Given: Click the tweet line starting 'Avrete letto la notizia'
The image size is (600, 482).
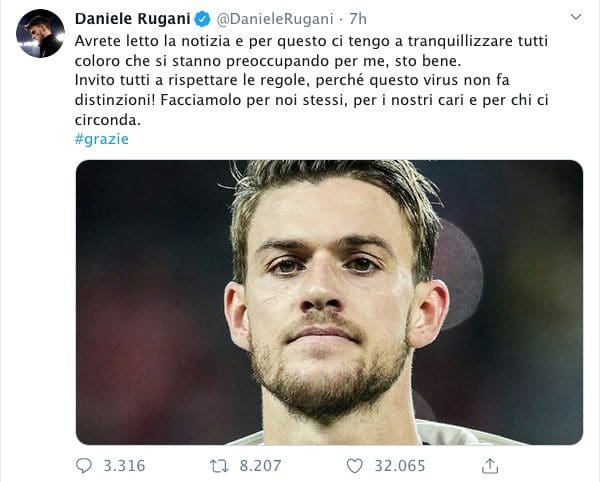Looking at the screenshot, I should click(x=311, y=41).
